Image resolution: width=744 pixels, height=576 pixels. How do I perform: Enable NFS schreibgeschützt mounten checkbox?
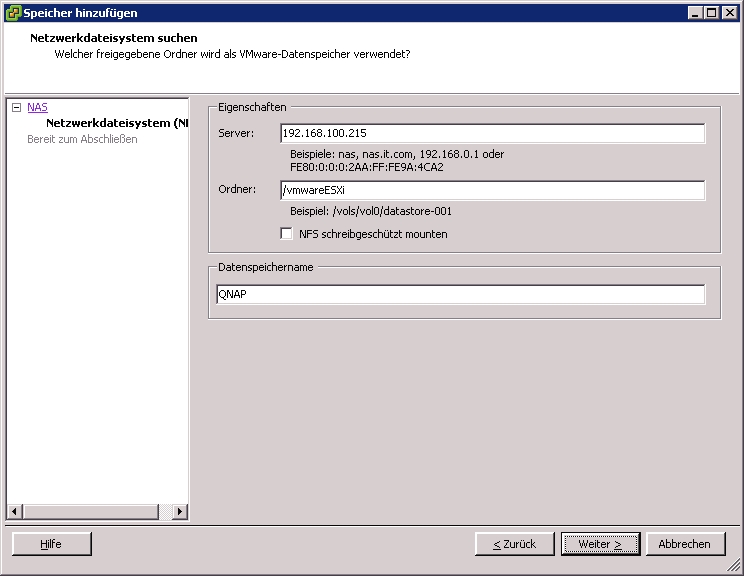point(288,234)
